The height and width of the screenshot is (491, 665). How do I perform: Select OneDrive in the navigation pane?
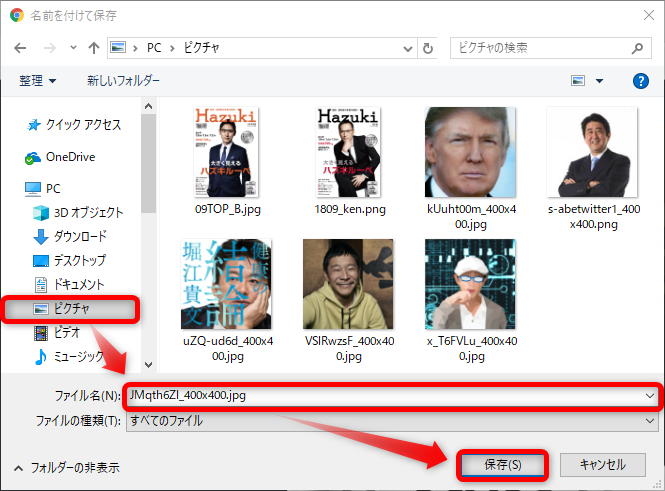click(x=70, y=157)
